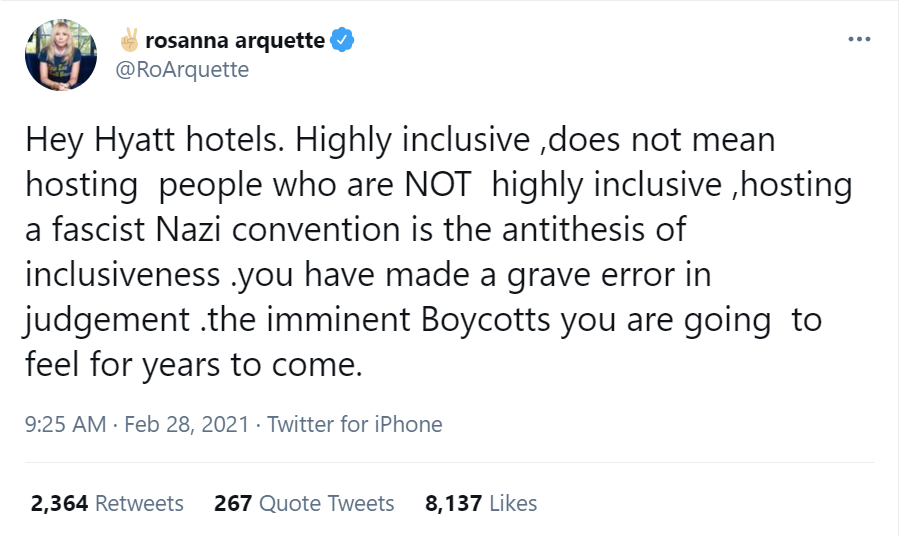Click the 9:25 AM timestamp
Screen dimensions: 901x536
coord(65,424)
